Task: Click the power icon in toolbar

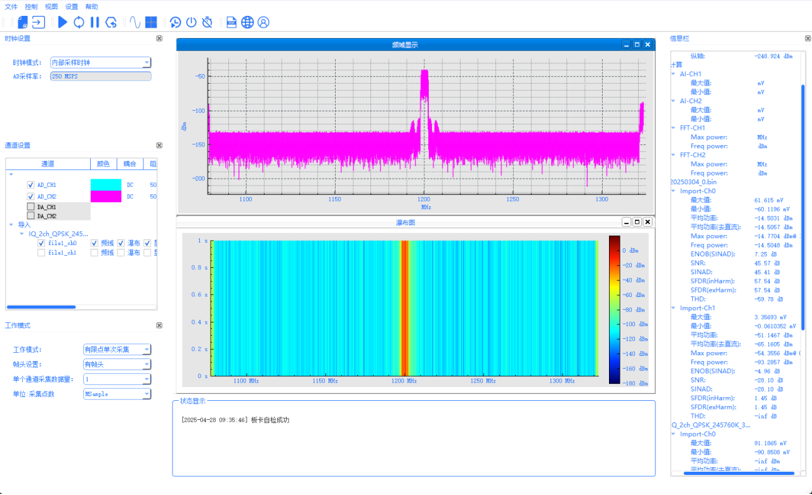Action: coord(191,22)
